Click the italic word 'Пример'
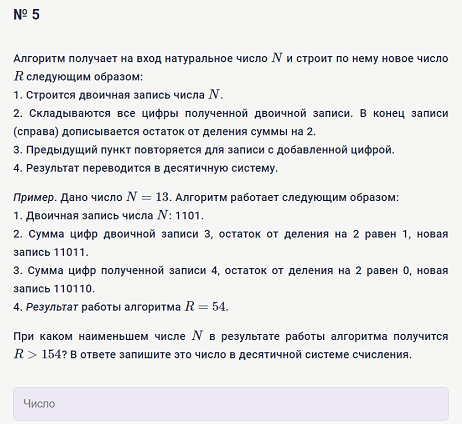Image resolution: width=462 pixels, height=424 pixels. pos(34,198)
